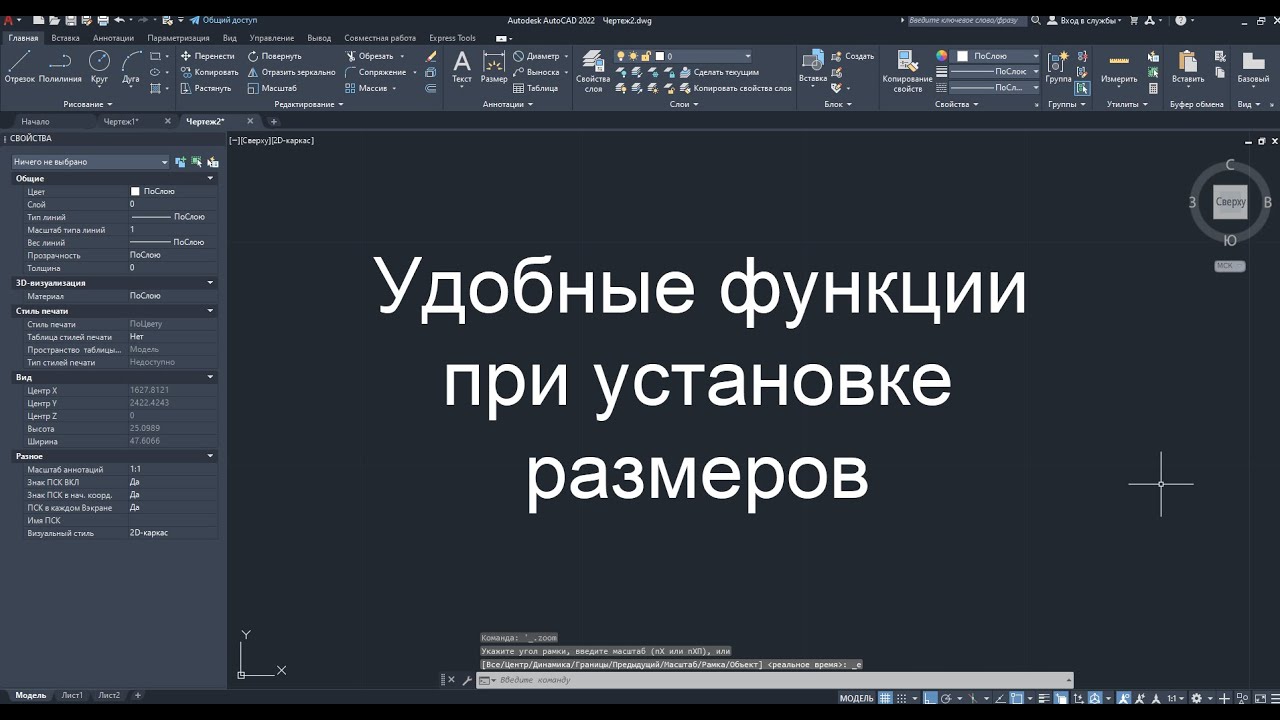Expand the Аннотации panel
This screenshot has width=1280, height=720.
point(507,104)
